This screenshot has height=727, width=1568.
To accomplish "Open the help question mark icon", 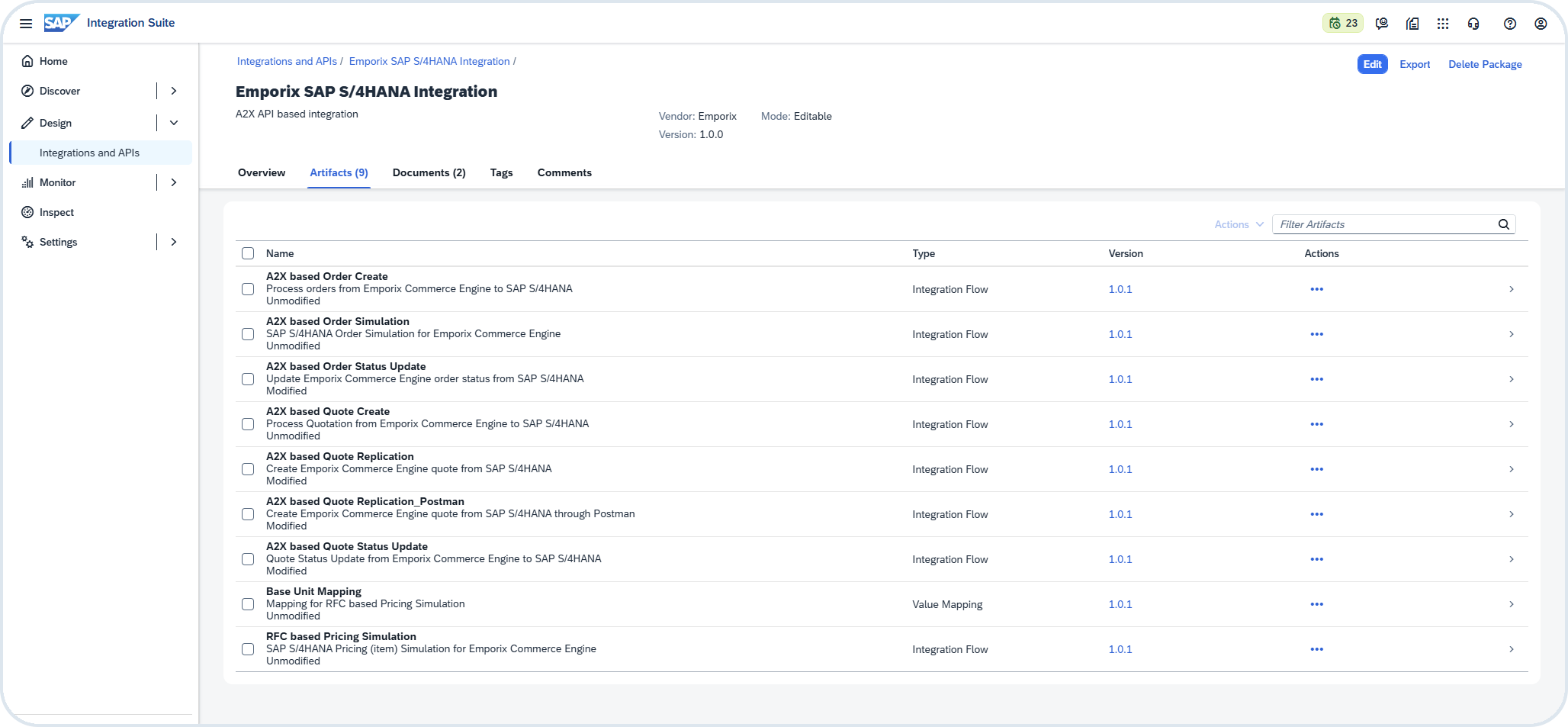I will pos(1510,24).
